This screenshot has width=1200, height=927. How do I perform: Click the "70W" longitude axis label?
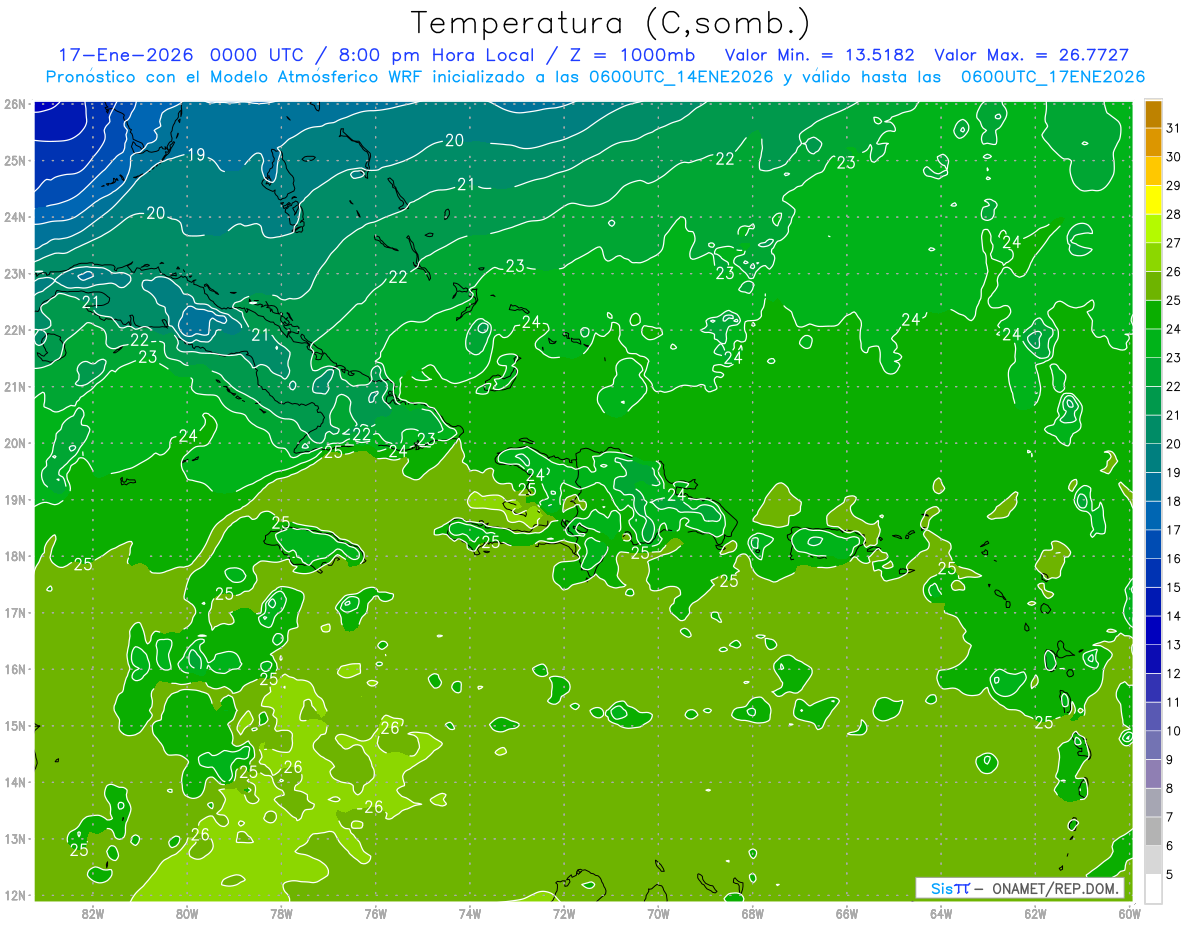click(x=658, y=913)
